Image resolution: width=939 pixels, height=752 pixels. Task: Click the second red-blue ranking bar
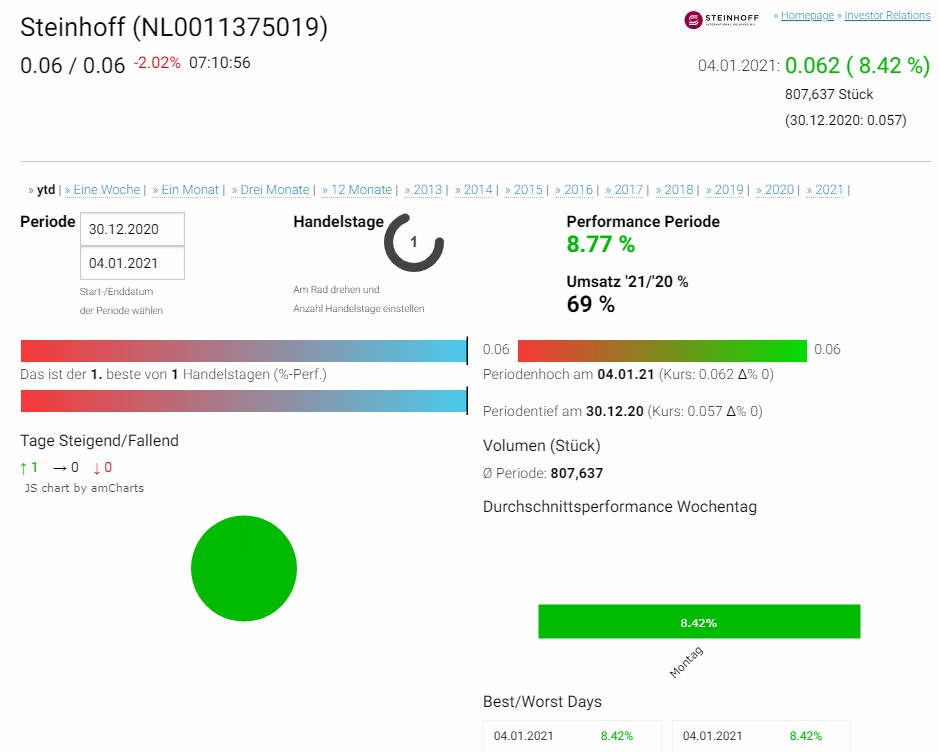(244, 401)
